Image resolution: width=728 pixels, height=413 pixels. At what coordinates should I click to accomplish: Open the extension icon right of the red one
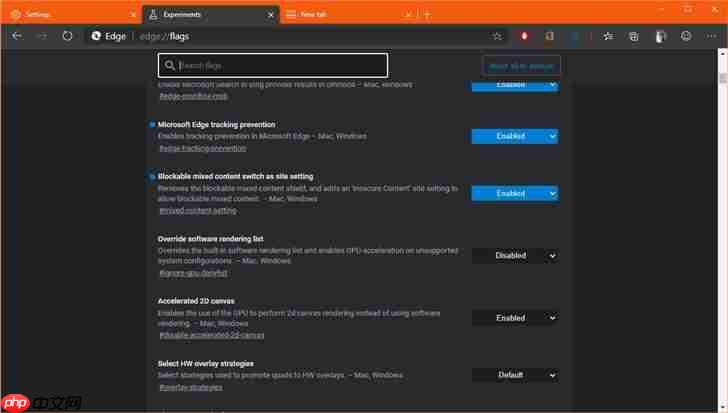tap(550, 36)
